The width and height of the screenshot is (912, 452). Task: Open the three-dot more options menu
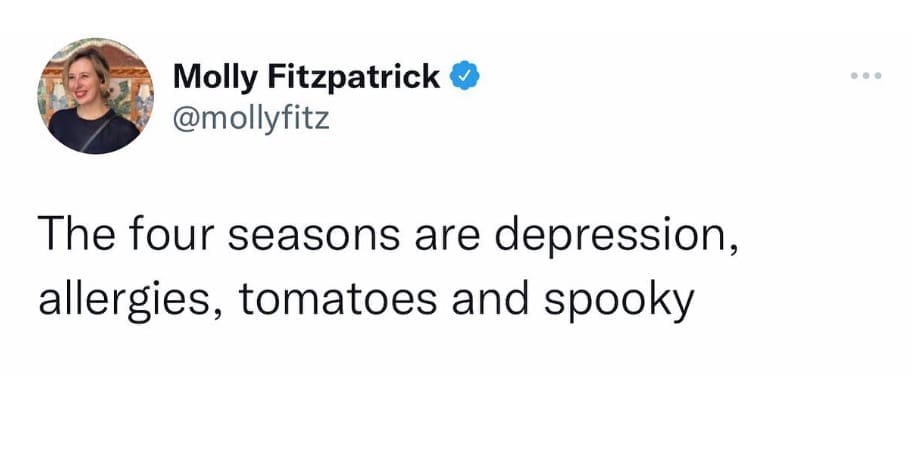(x=867, y=76)
